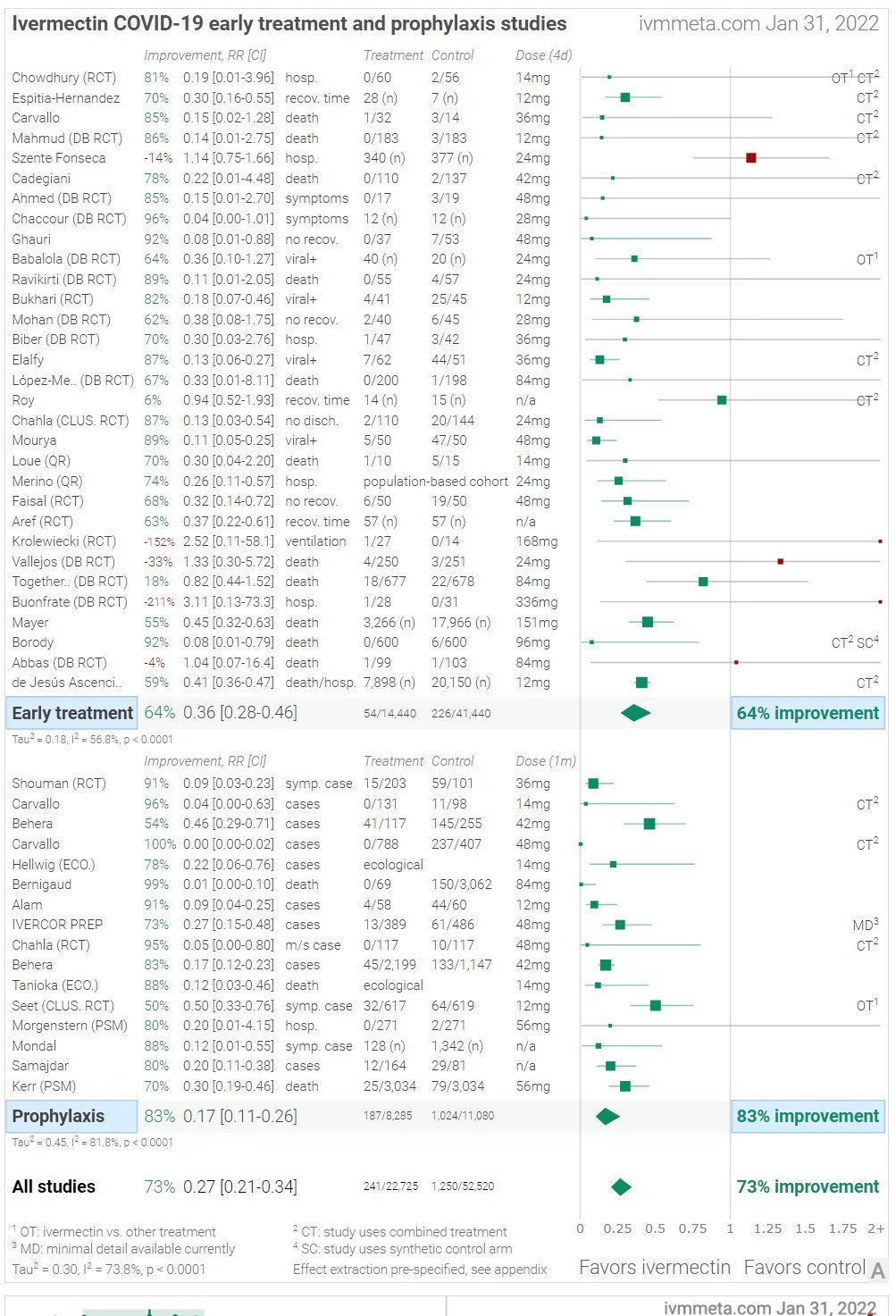Click the green Seet (CLUS. RCT) square marker
Viewport: 896px width, 1316px height.
(x=655, y=1006)
